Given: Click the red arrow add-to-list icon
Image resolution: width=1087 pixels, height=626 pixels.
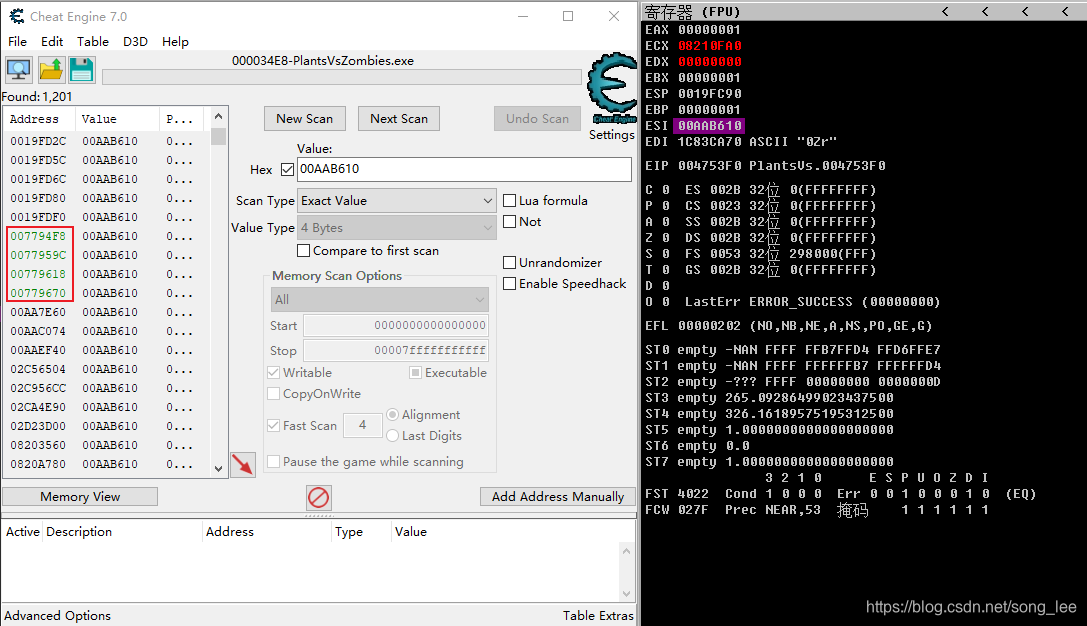Looking at the screenshot, I should point(243,464).
